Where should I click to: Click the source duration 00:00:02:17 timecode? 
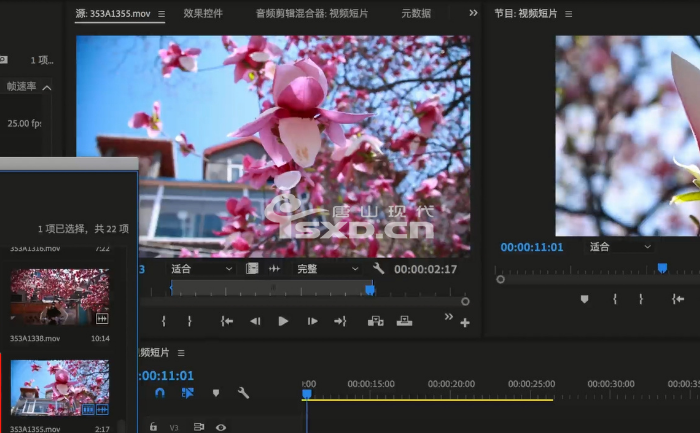click(x=425, y=269)
